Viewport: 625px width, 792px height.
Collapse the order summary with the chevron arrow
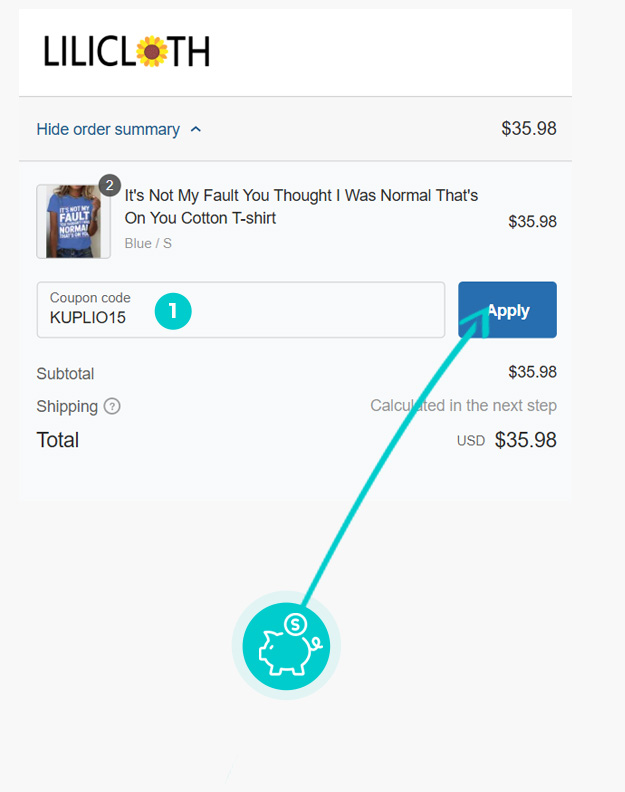click(x=196, y=130)
